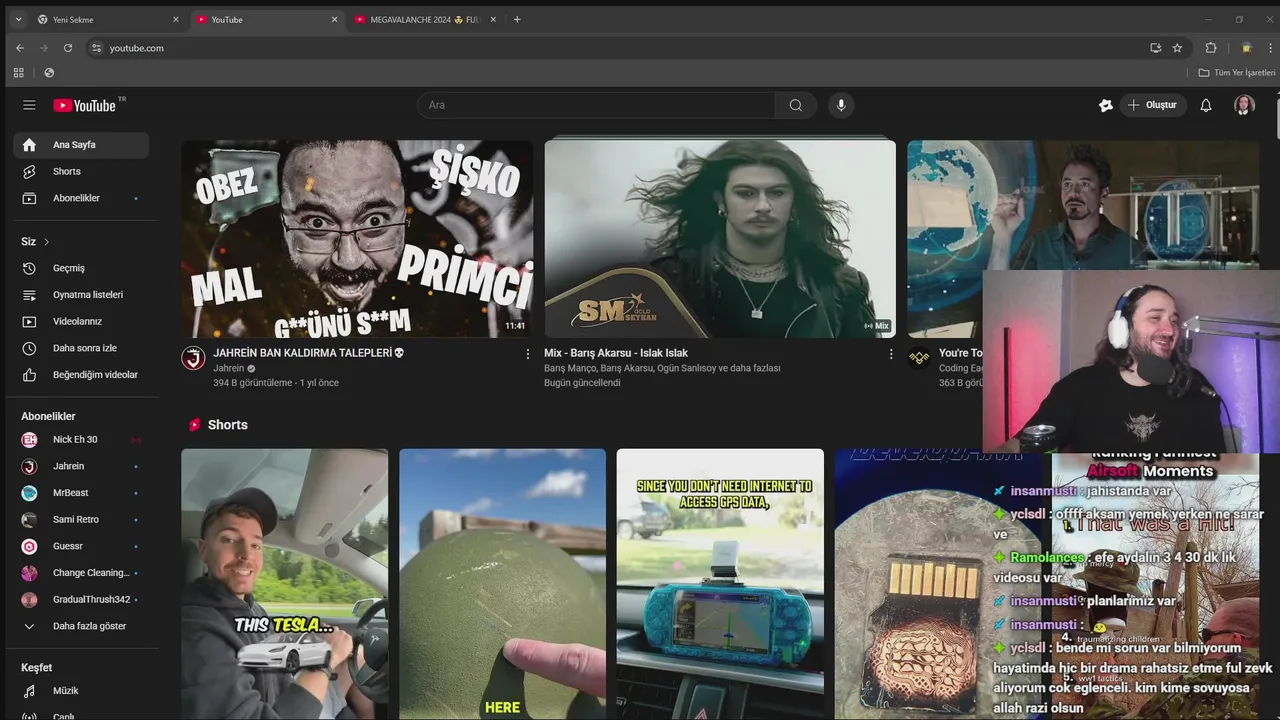
Task: Play the OBEZ ŞİŞKO MAL PRİMCİ thumbnail
Action: [x=357, y=238]
